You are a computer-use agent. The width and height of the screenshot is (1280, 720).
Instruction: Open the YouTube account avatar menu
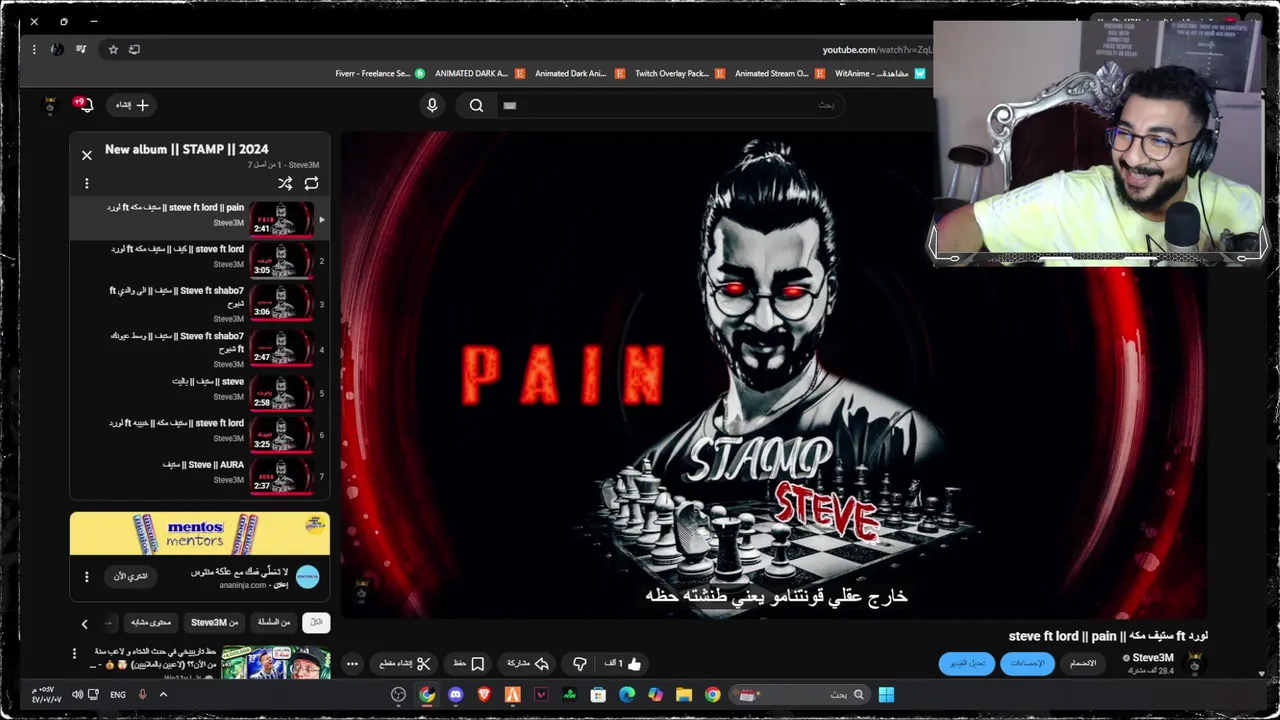pos(48,105)
